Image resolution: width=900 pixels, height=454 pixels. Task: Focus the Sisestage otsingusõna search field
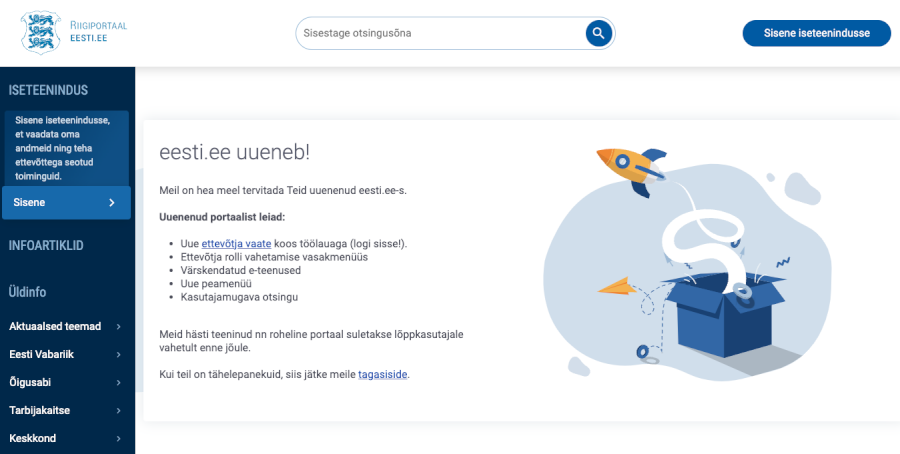coord(455,33)
